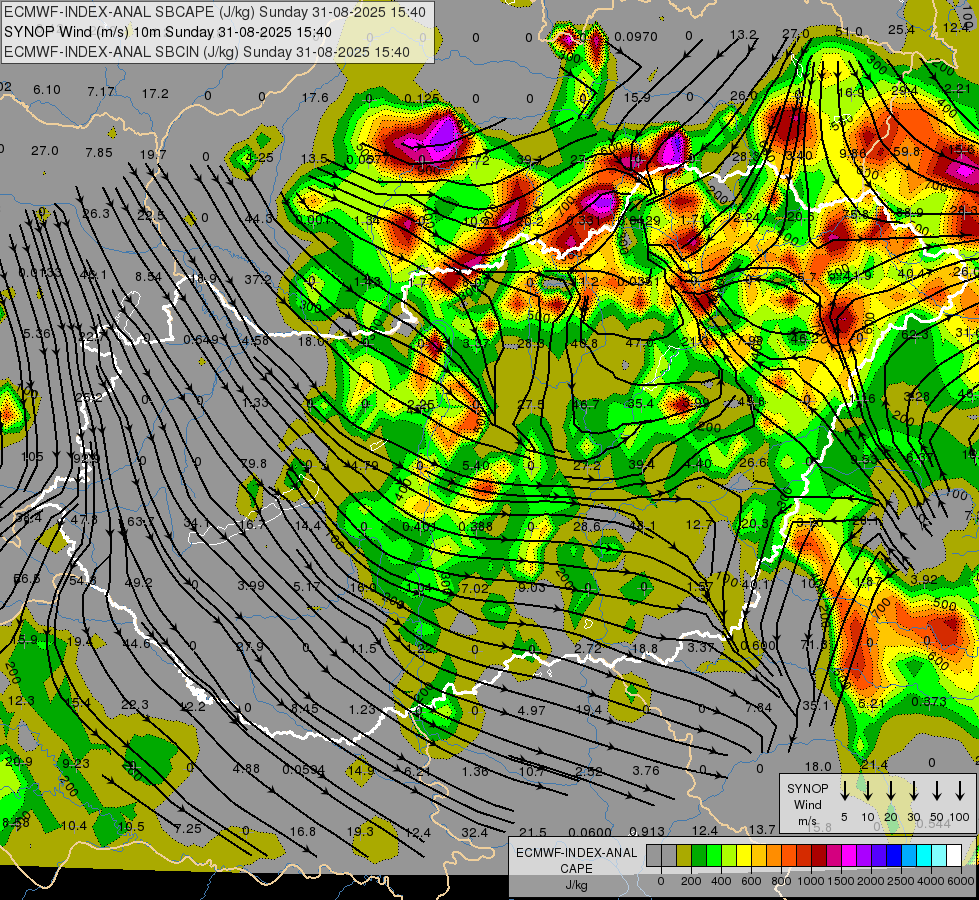Click the map value '5.36'
Viewport: 979px width, 900px height.
[x=37, y=334]
